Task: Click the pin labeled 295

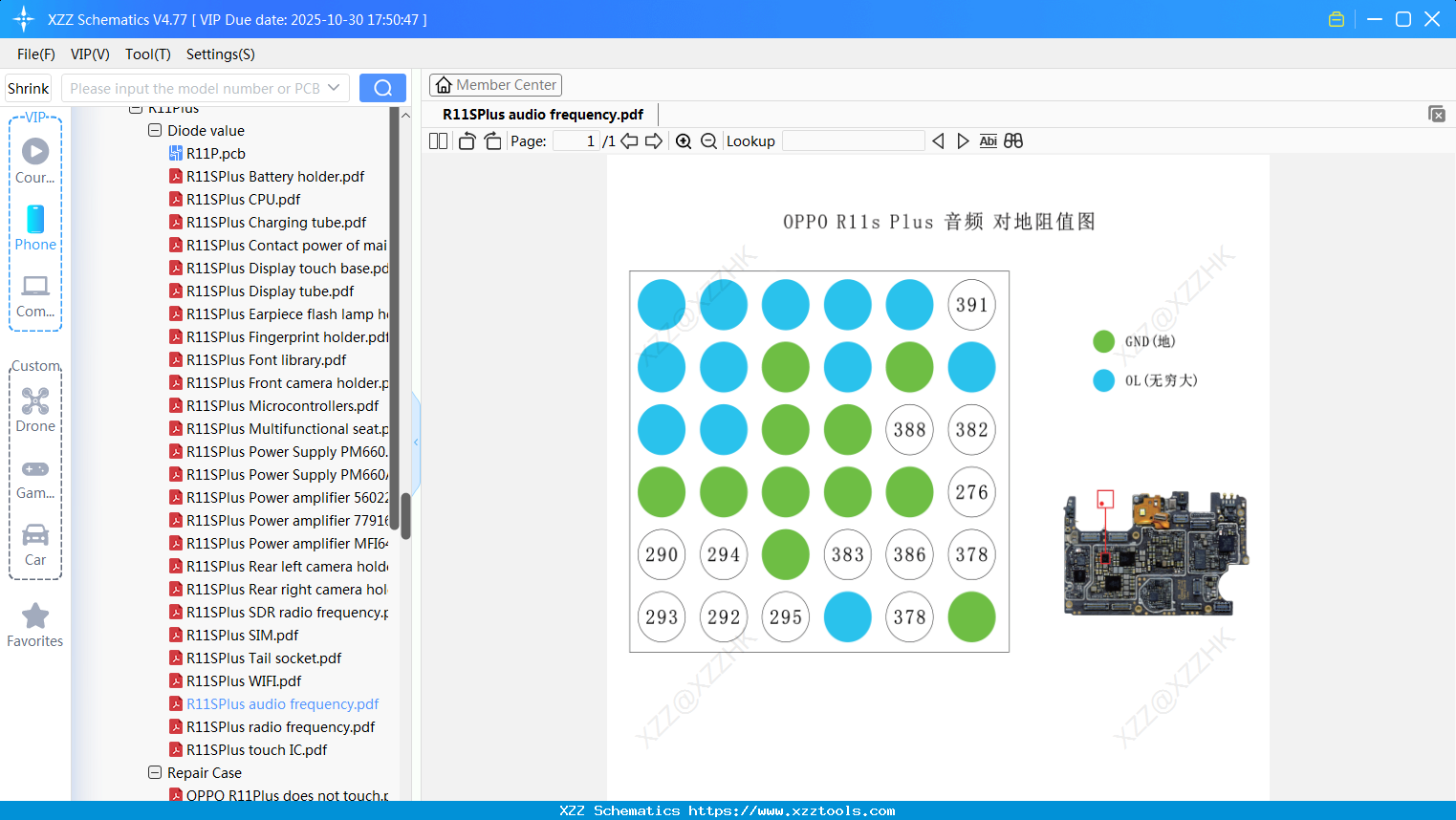Action: tap(786, 617)
